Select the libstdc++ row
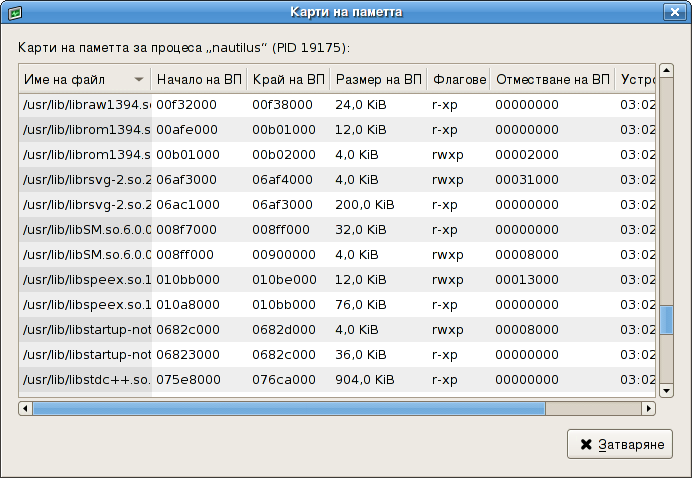This screenshot has height=478, width=692. point(300,380)
